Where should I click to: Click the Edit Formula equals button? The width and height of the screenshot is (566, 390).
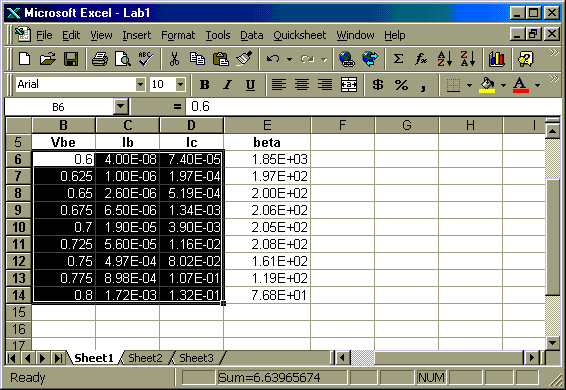click(177, 107)
